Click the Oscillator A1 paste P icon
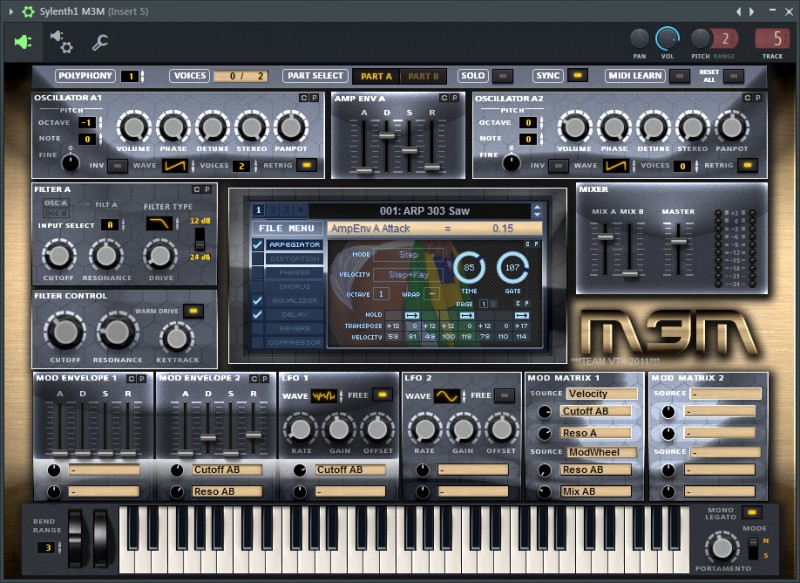Viewport: 800px width, 583px height. click(x=314, y=98)
